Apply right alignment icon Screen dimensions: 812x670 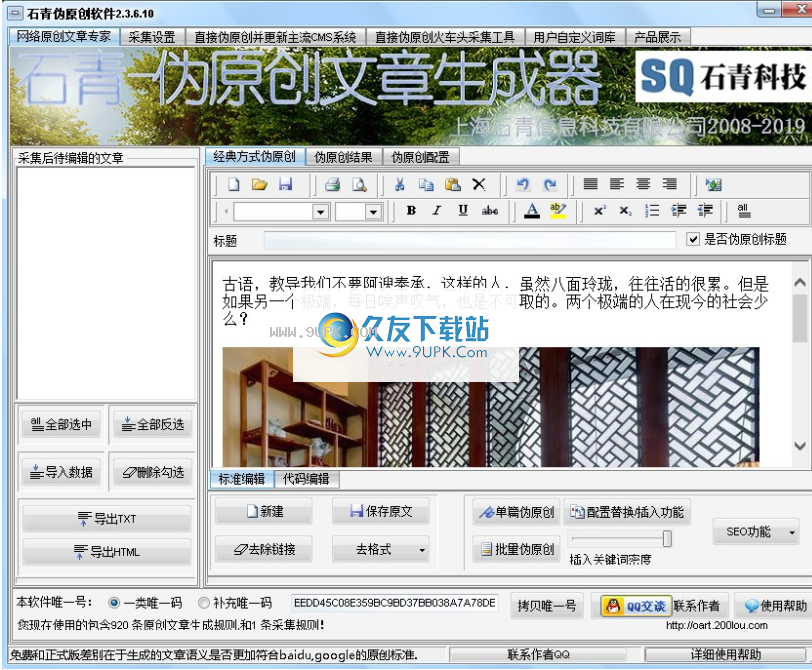(670, 184)
